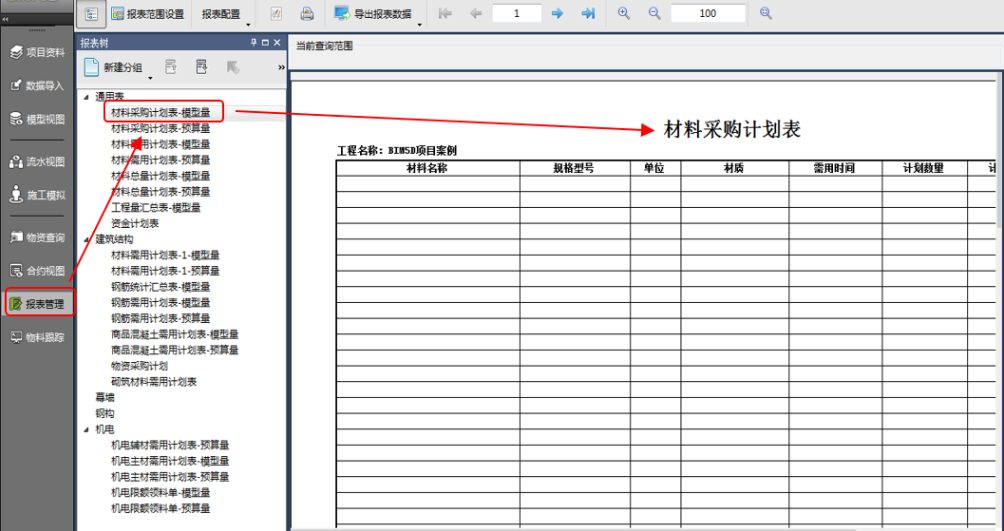Image resolution: width=1004 pixels, height=531 pixels.
Task: Open the 物资采购计划 report
Action: pos(140,366)
